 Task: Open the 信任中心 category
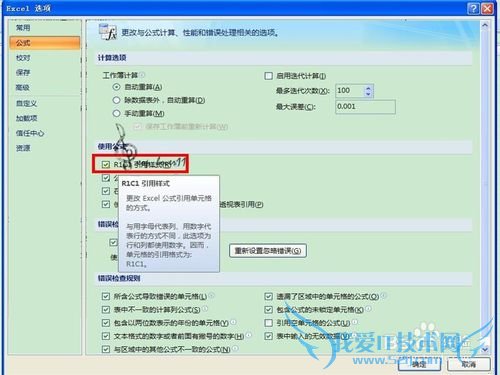coord(30,133)
